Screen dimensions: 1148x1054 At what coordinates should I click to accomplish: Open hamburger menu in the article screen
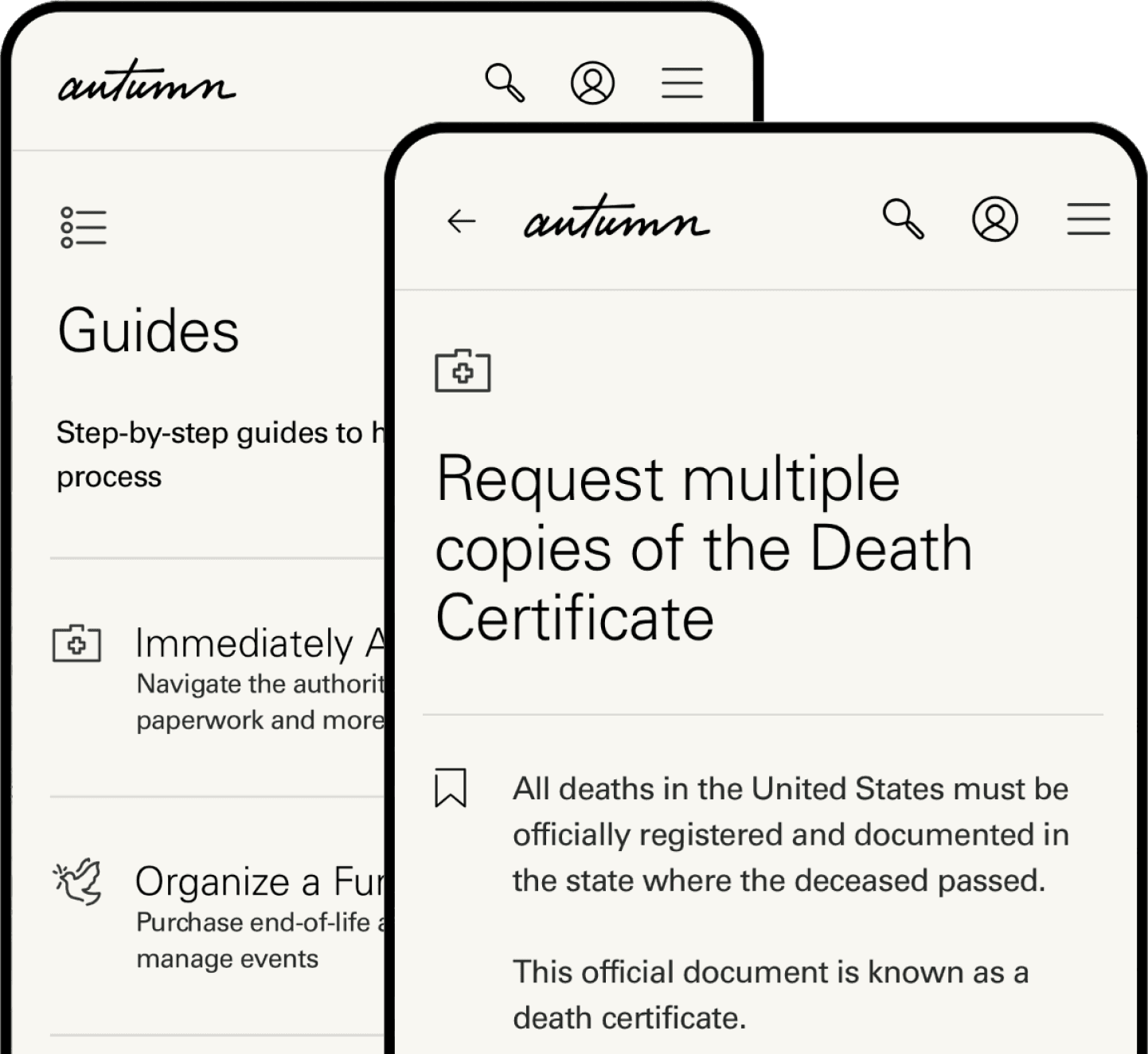[1088, 219]
